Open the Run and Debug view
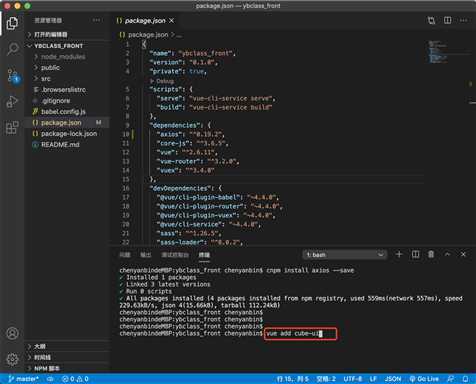This screenshot has height=384, width=476. (12, 102)
